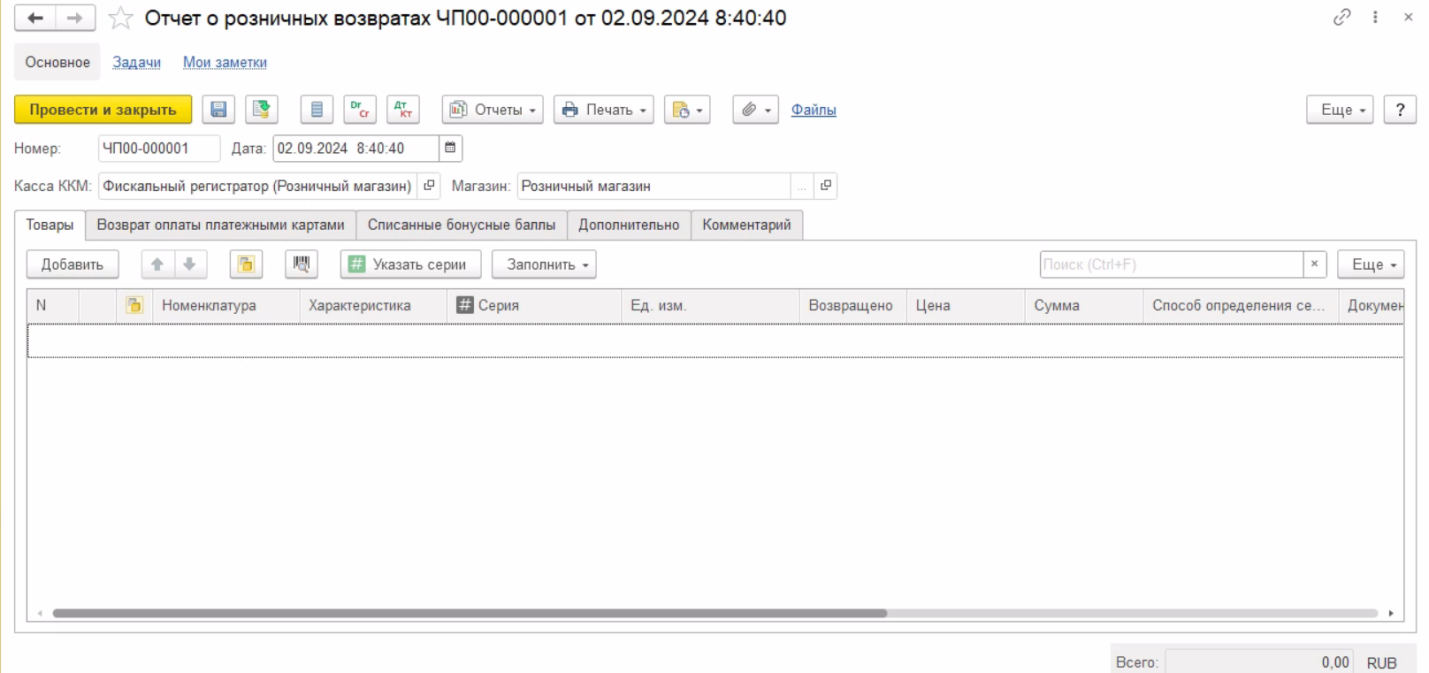1429x673 pixels.
Task: Click the barcode search icon
Action: 301,265
